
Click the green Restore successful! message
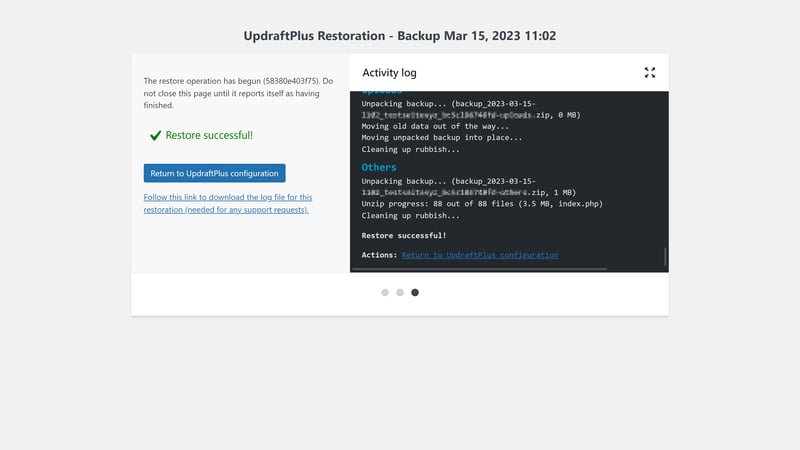pyautogui.click(x=209, y=135)
